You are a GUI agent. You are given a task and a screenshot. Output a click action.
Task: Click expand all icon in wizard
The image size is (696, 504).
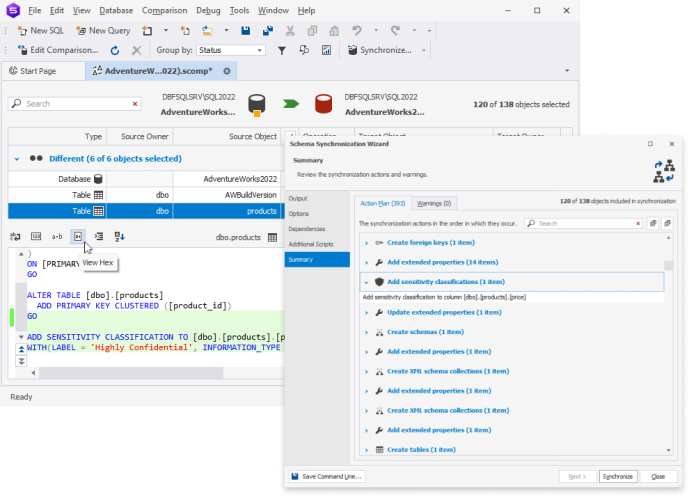(652, 223)
